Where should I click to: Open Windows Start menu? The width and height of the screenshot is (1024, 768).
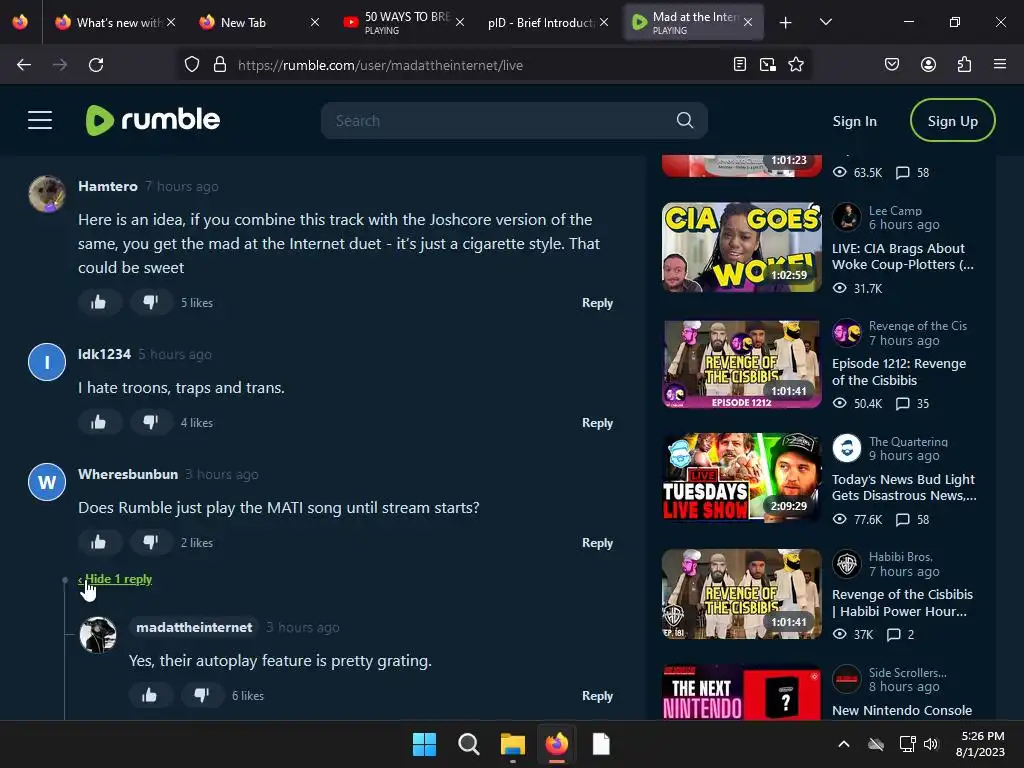click(424, 744)
